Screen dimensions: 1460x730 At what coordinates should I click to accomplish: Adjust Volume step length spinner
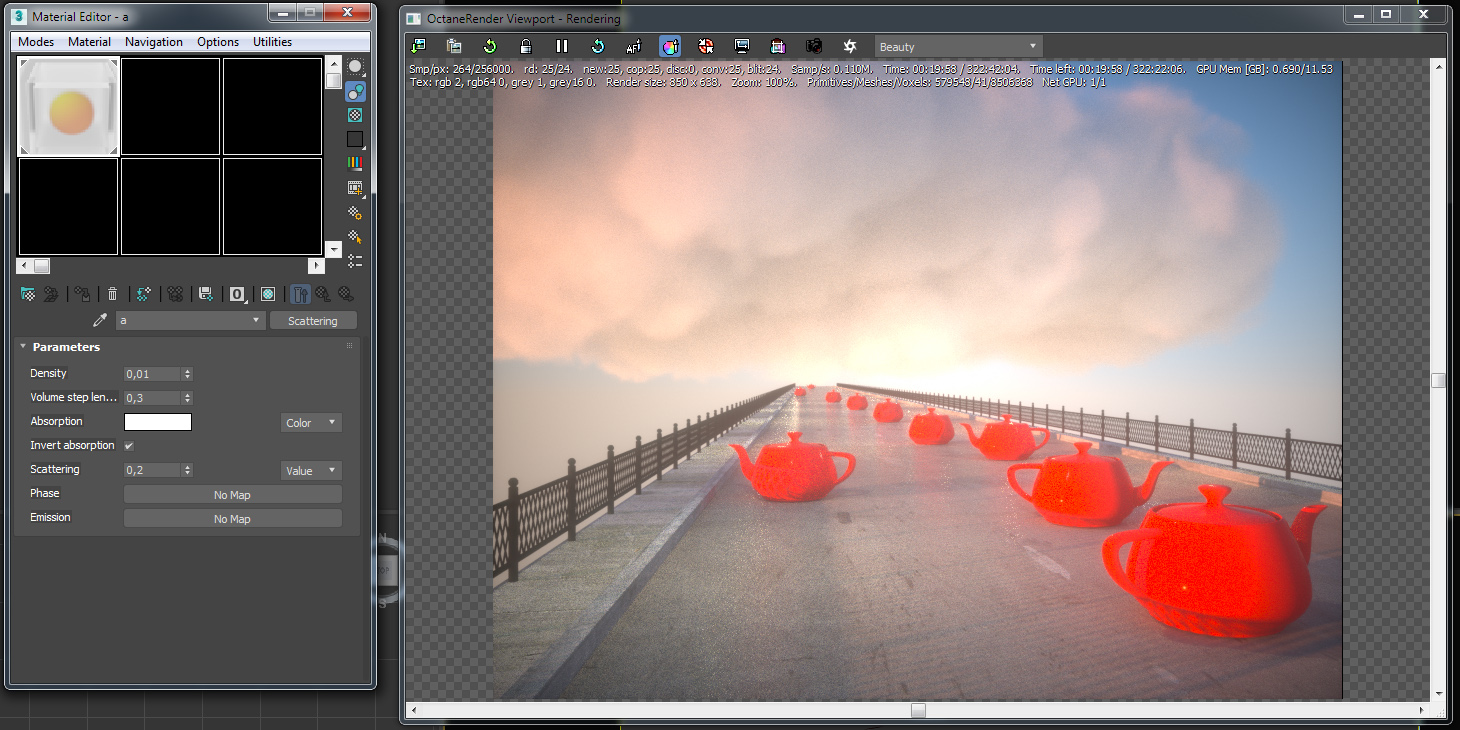[x=187, y=398]
